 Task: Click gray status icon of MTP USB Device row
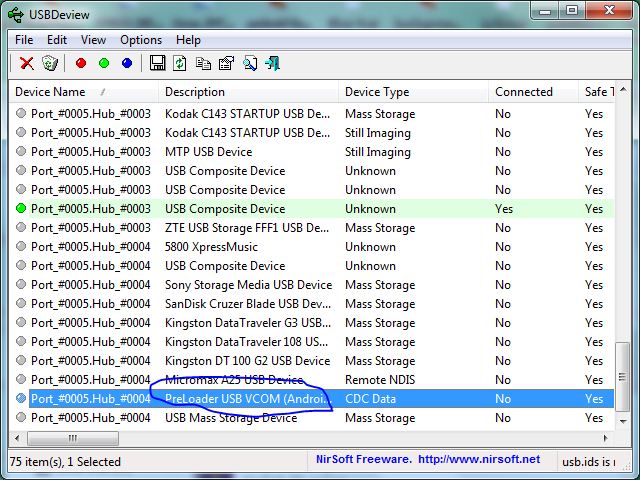(x=21, y=151)
